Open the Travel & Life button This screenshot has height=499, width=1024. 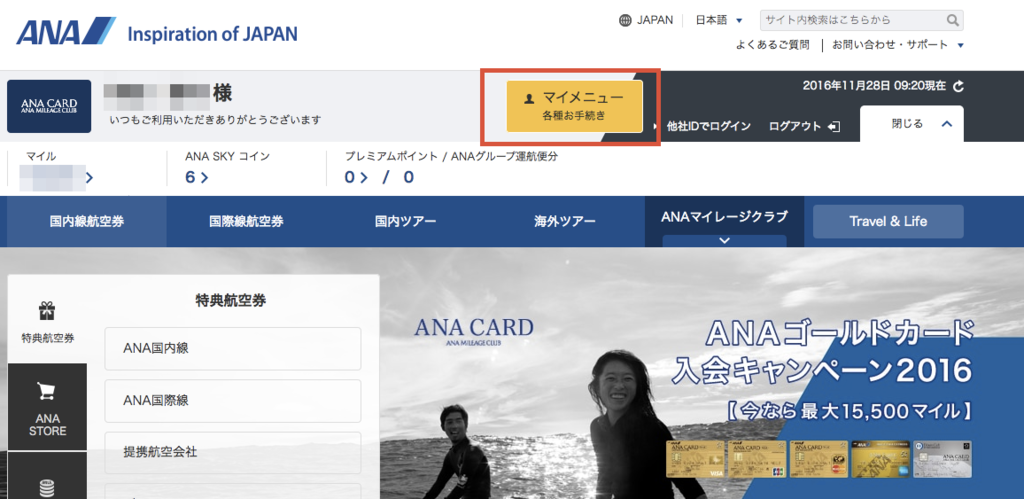click(x=888, y=221)
